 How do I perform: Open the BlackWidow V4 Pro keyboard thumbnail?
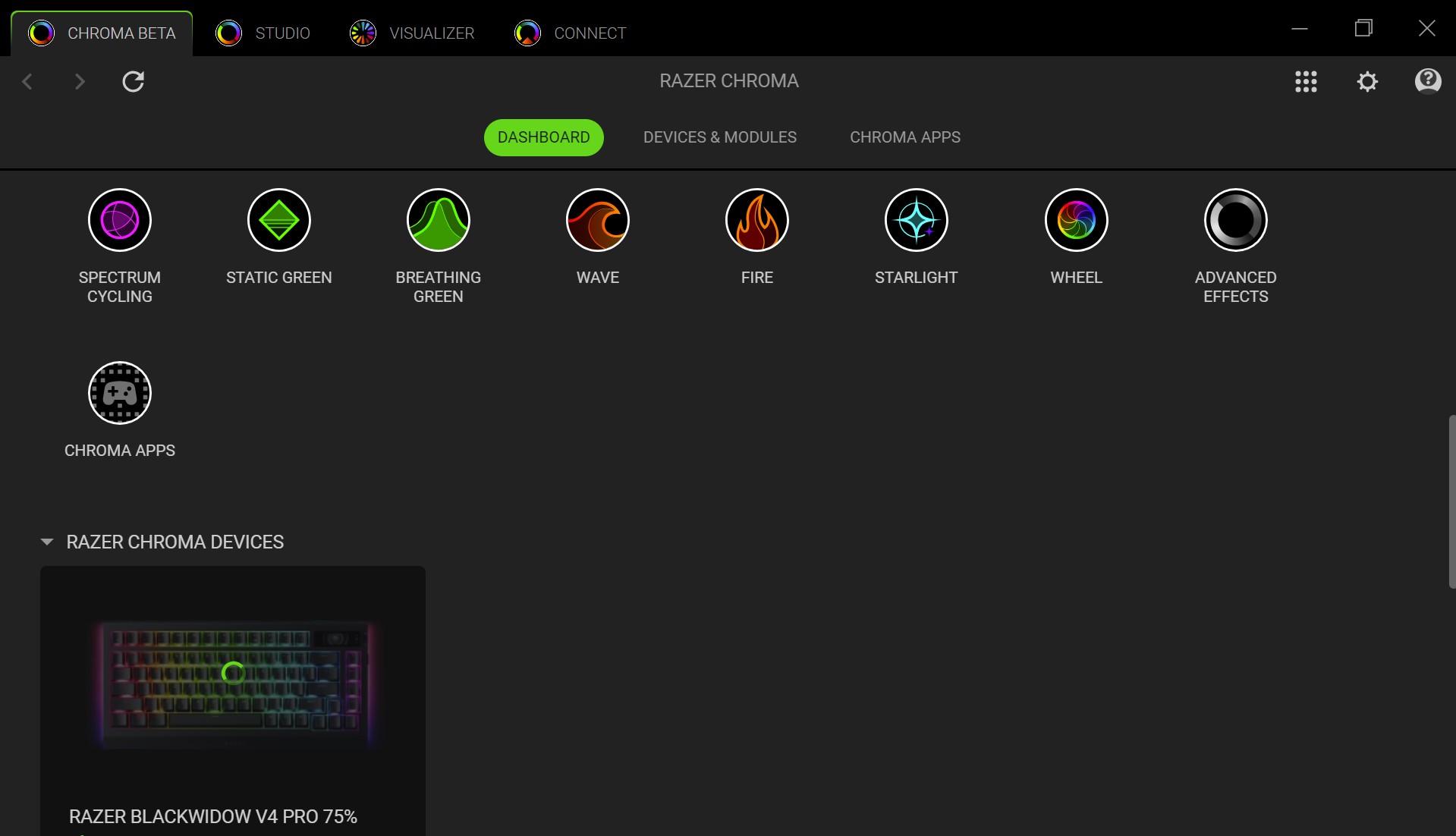(x=233, y=684)
